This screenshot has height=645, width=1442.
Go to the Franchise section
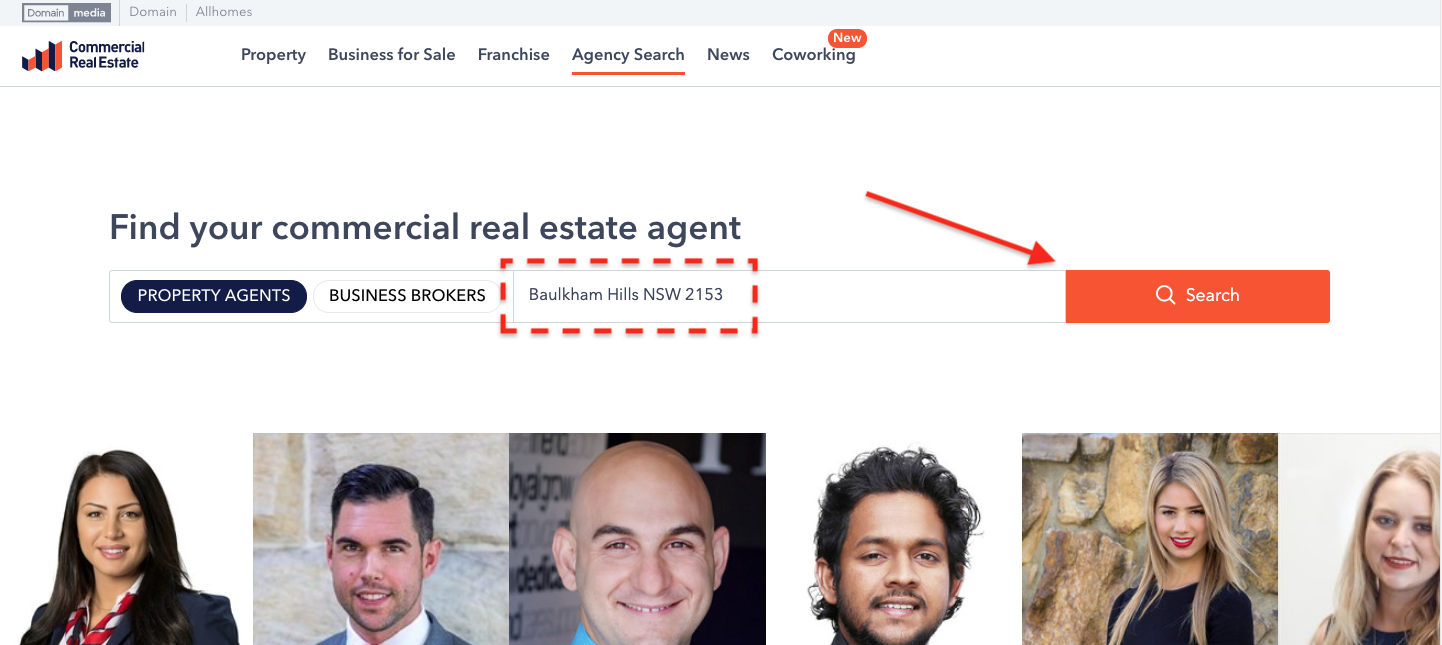(x=513, y=55)
